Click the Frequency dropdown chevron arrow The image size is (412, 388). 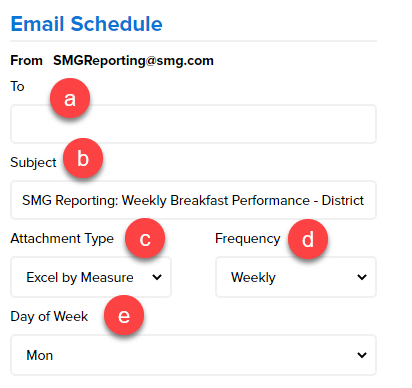click(x=362, y=277)
